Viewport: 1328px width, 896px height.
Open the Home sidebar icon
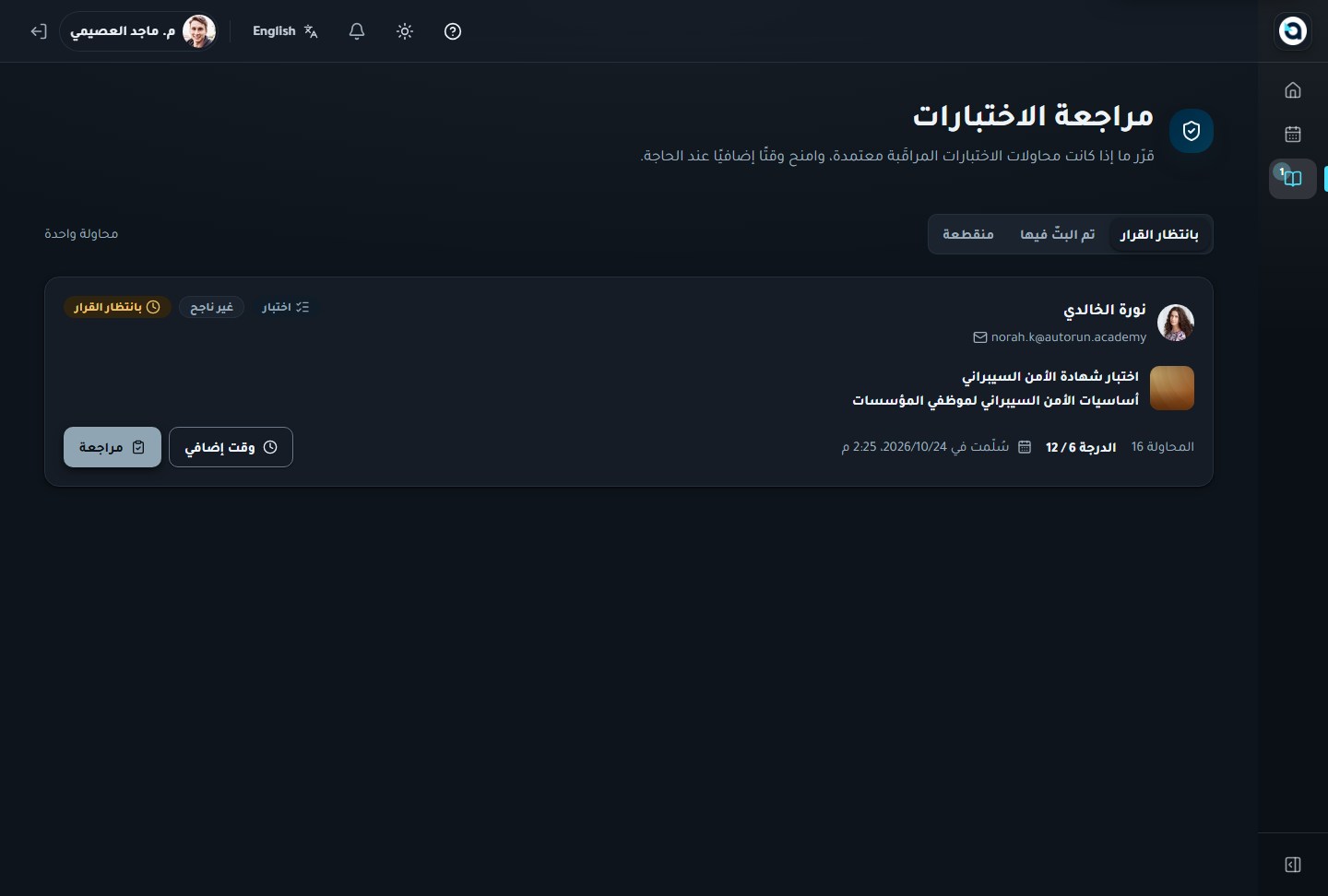click(x=1292, y=89)
